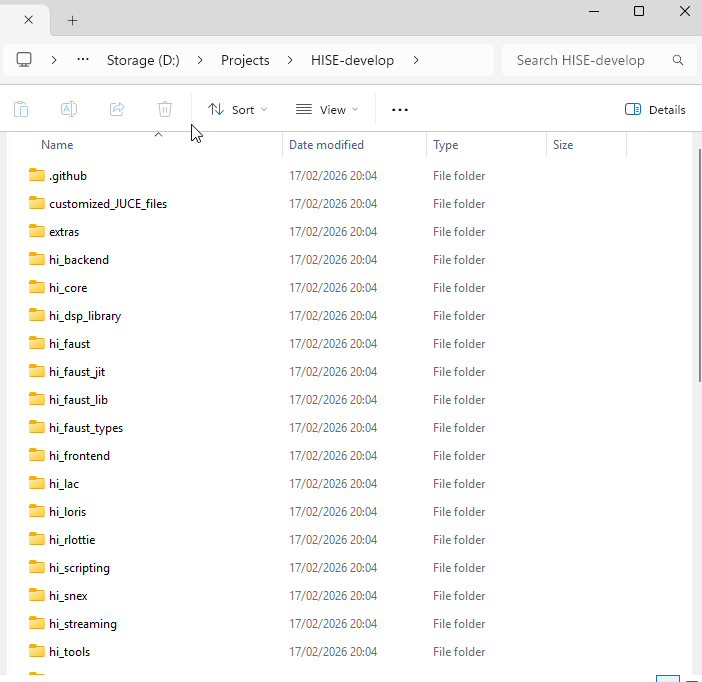Viewport: 702px width, 682px height.
Task: Select the hi_faust_jit folder icon
Action: coord(37,371)
